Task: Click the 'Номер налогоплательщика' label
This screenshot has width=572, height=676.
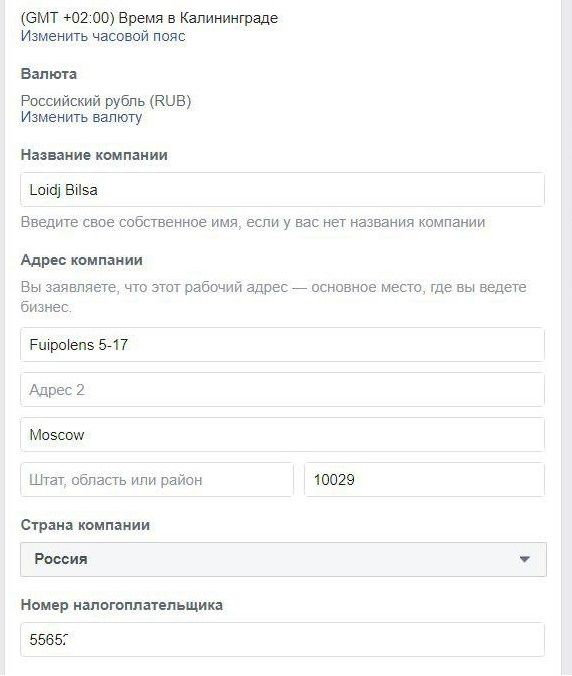Action: (122, 605)
